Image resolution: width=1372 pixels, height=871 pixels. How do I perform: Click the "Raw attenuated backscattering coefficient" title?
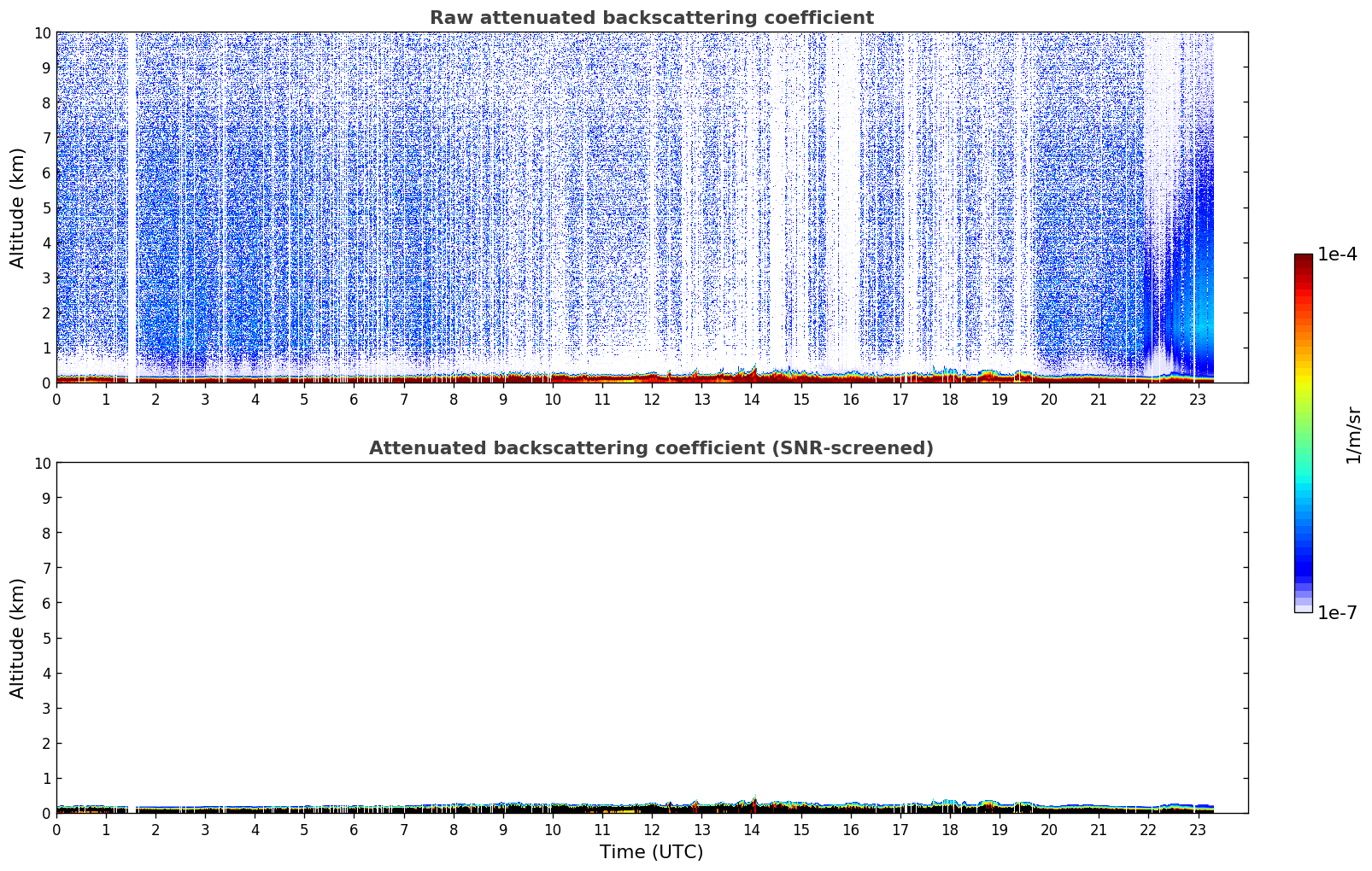tap(651, 18)
